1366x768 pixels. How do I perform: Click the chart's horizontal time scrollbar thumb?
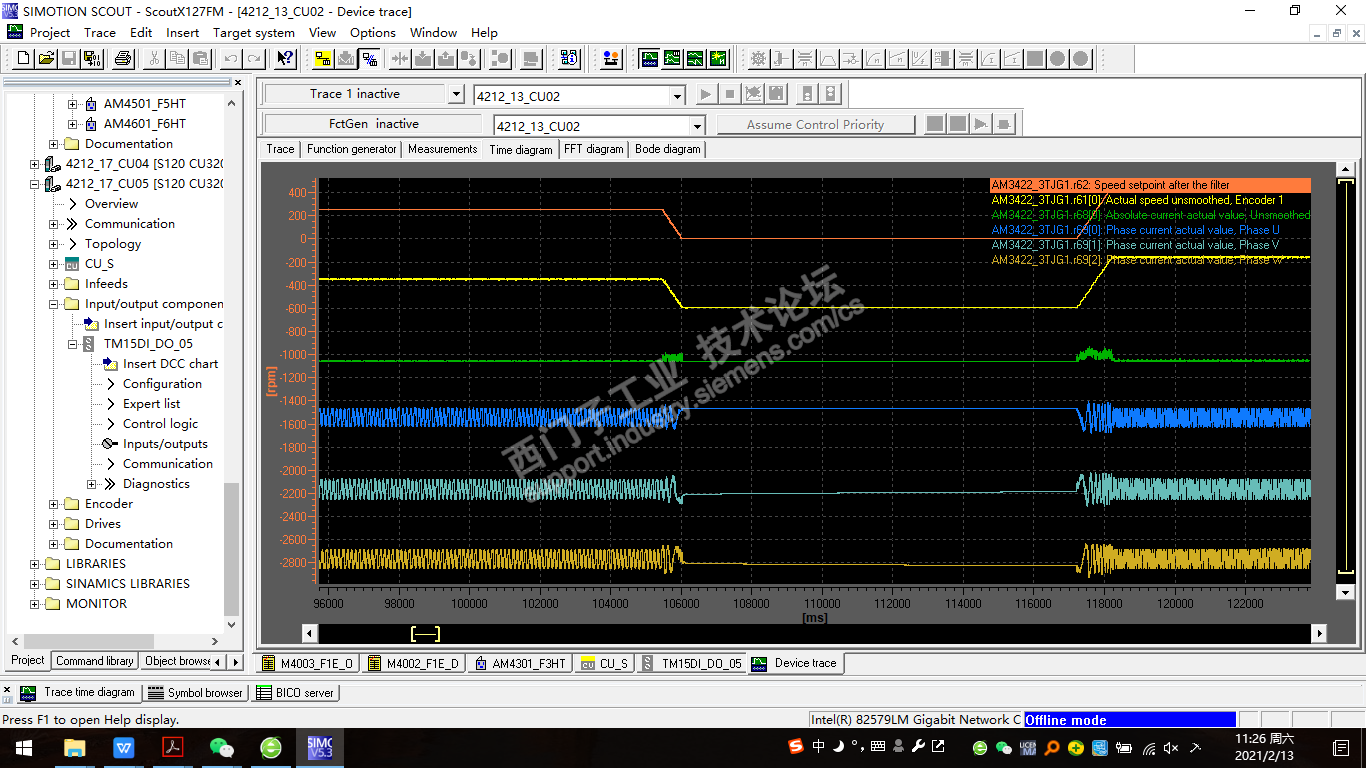point(425,633)
